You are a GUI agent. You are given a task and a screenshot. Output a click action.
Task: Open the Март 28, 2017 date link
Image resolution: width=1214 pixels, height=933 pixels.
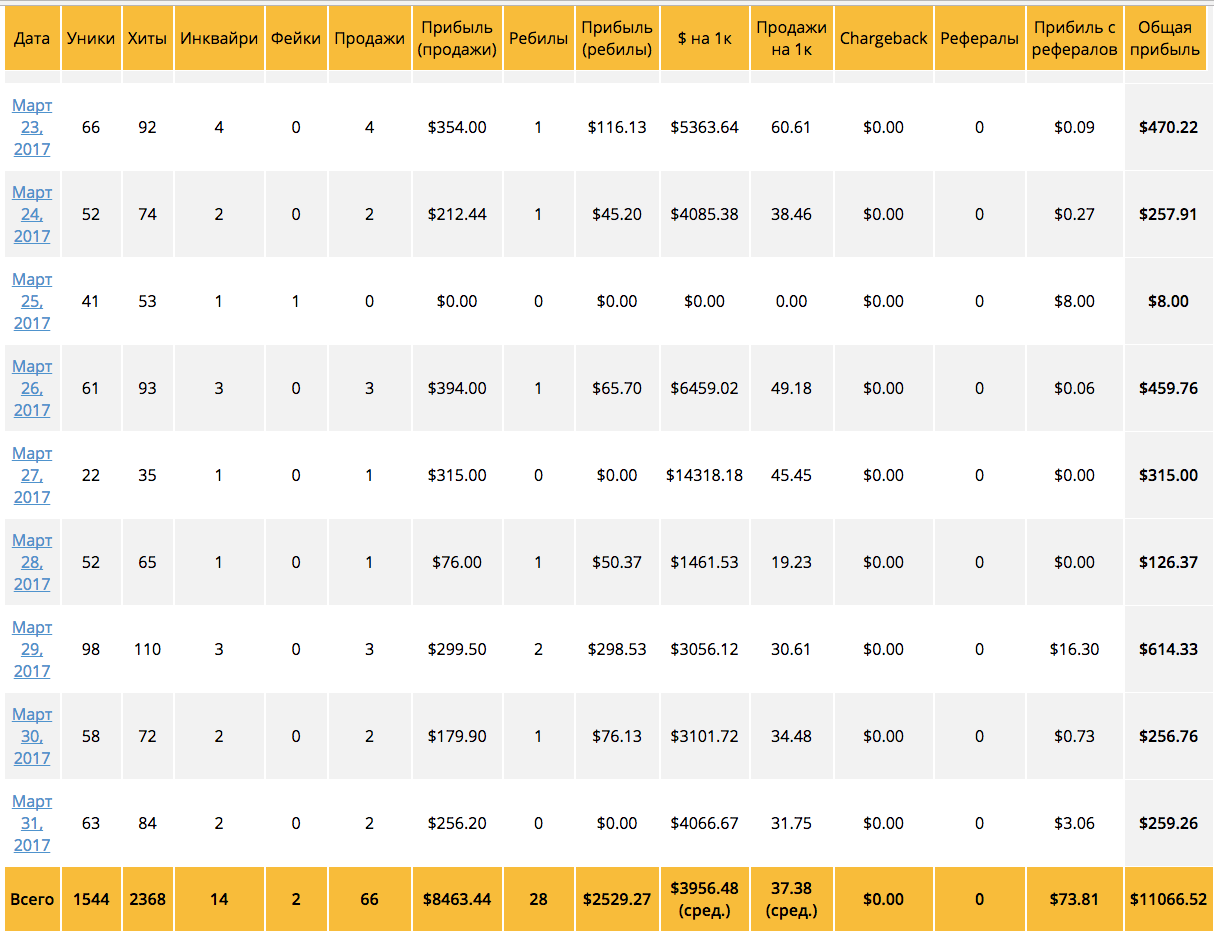(x=32, y=562)
